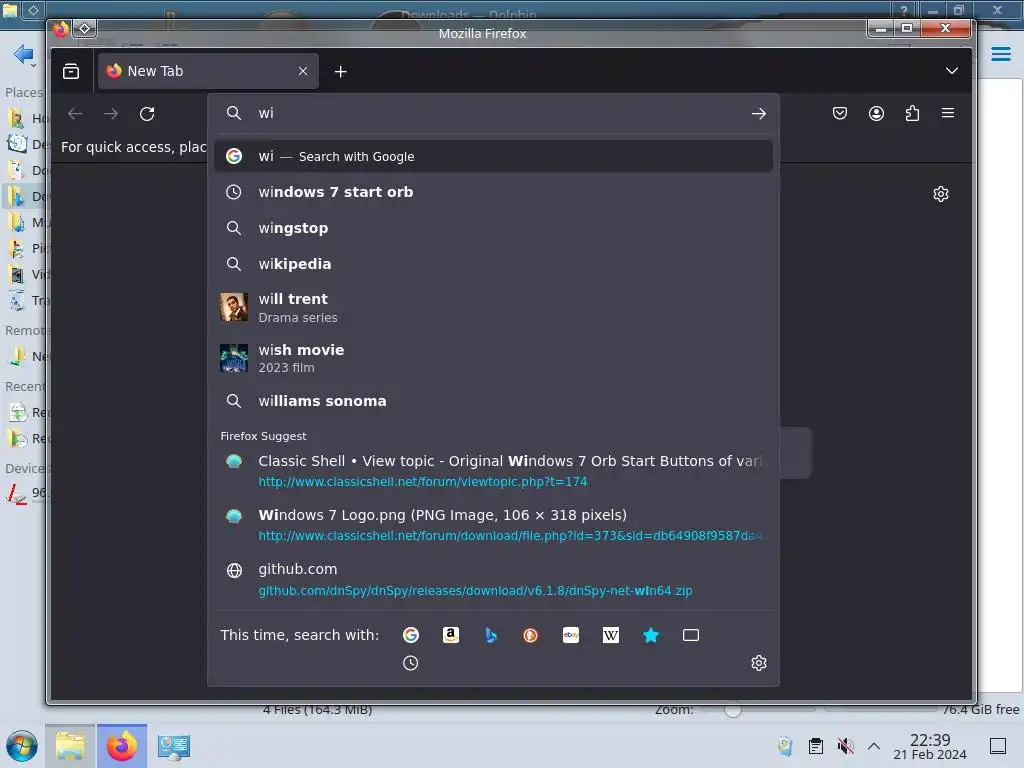Open Save to Pocket icon

click(840, 113)
